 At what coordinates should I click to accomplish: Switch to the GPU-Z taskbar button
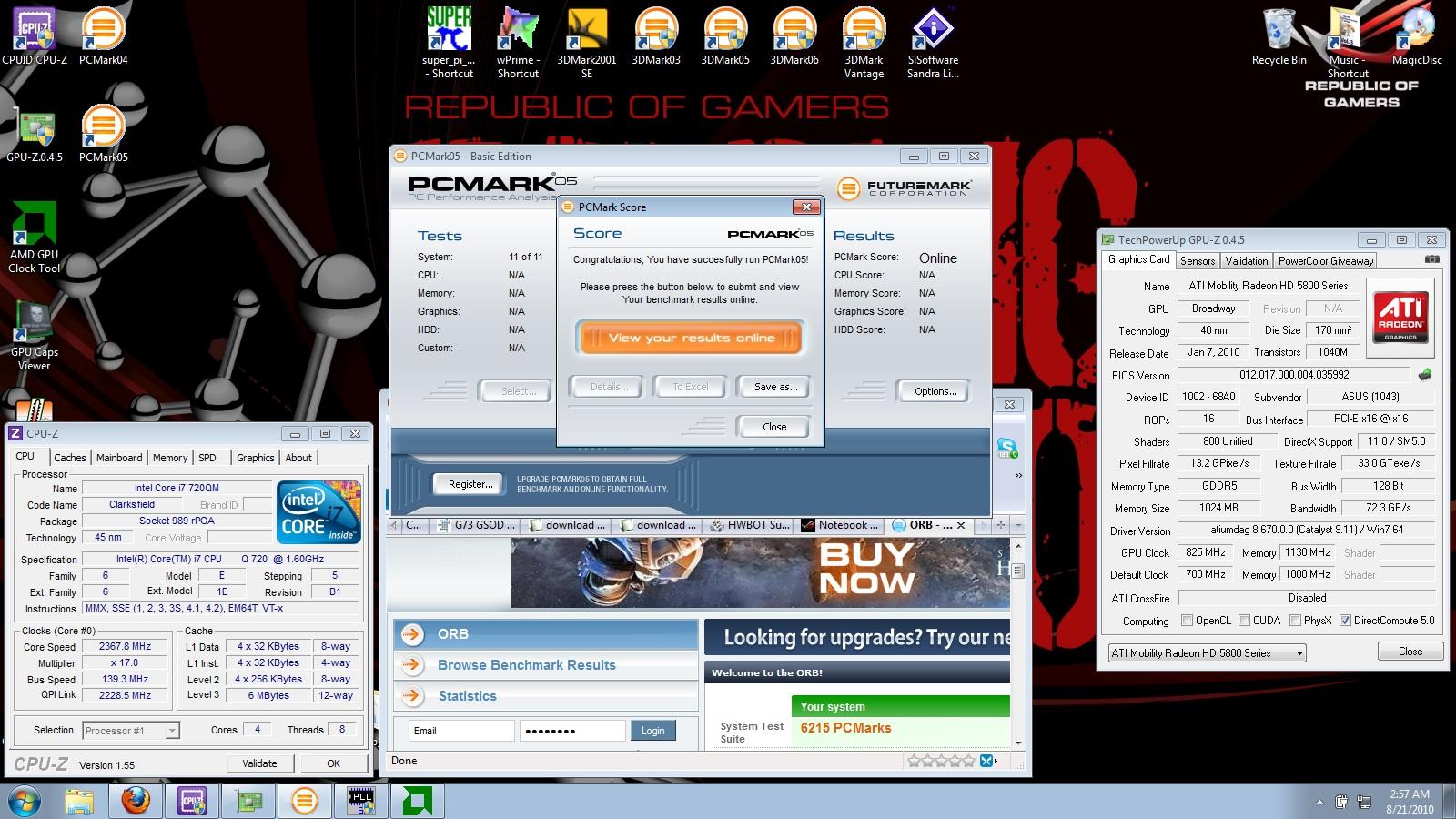[248, 801]
